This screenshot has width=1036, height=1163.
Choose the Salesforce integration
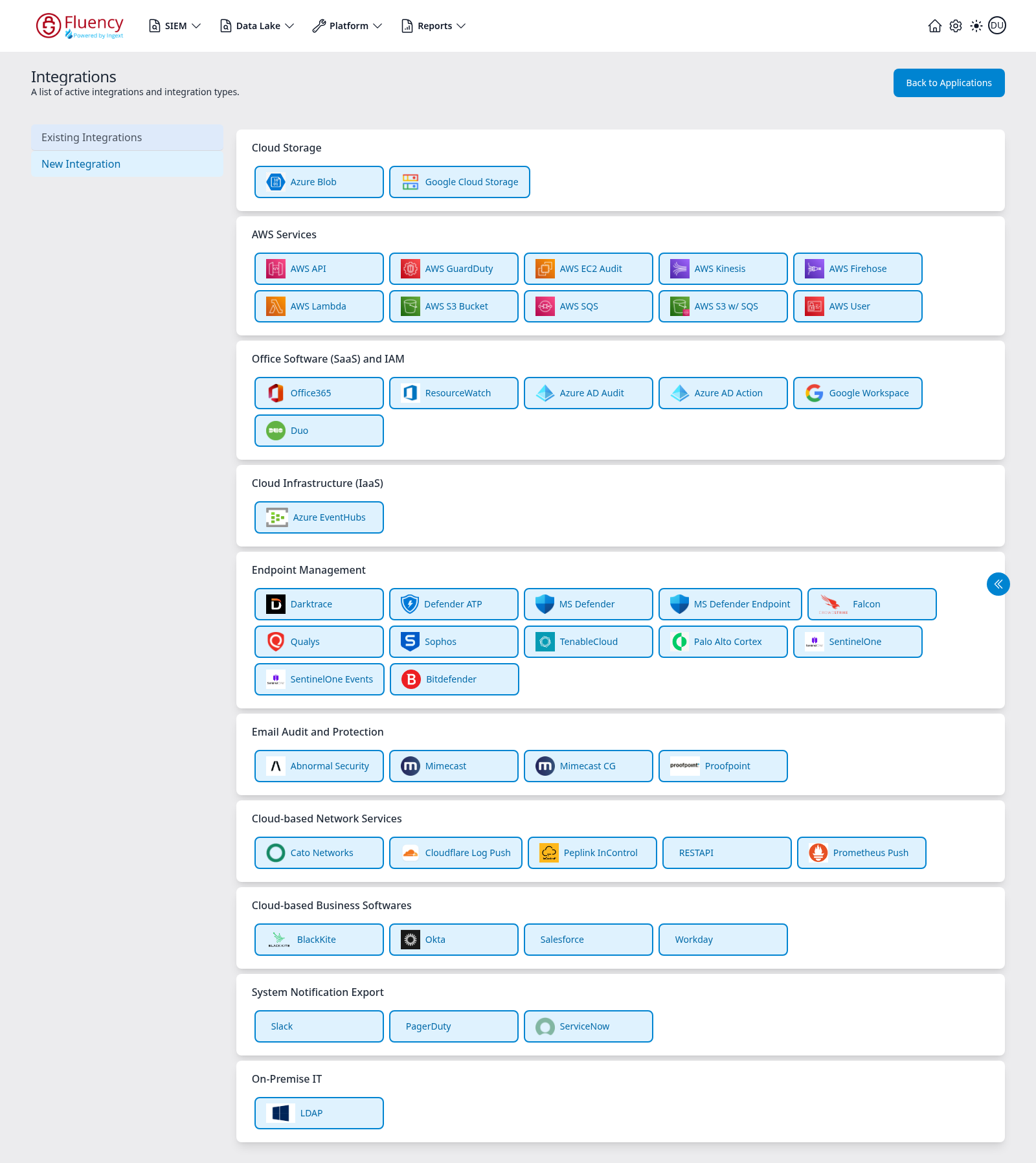pos(588,940)
